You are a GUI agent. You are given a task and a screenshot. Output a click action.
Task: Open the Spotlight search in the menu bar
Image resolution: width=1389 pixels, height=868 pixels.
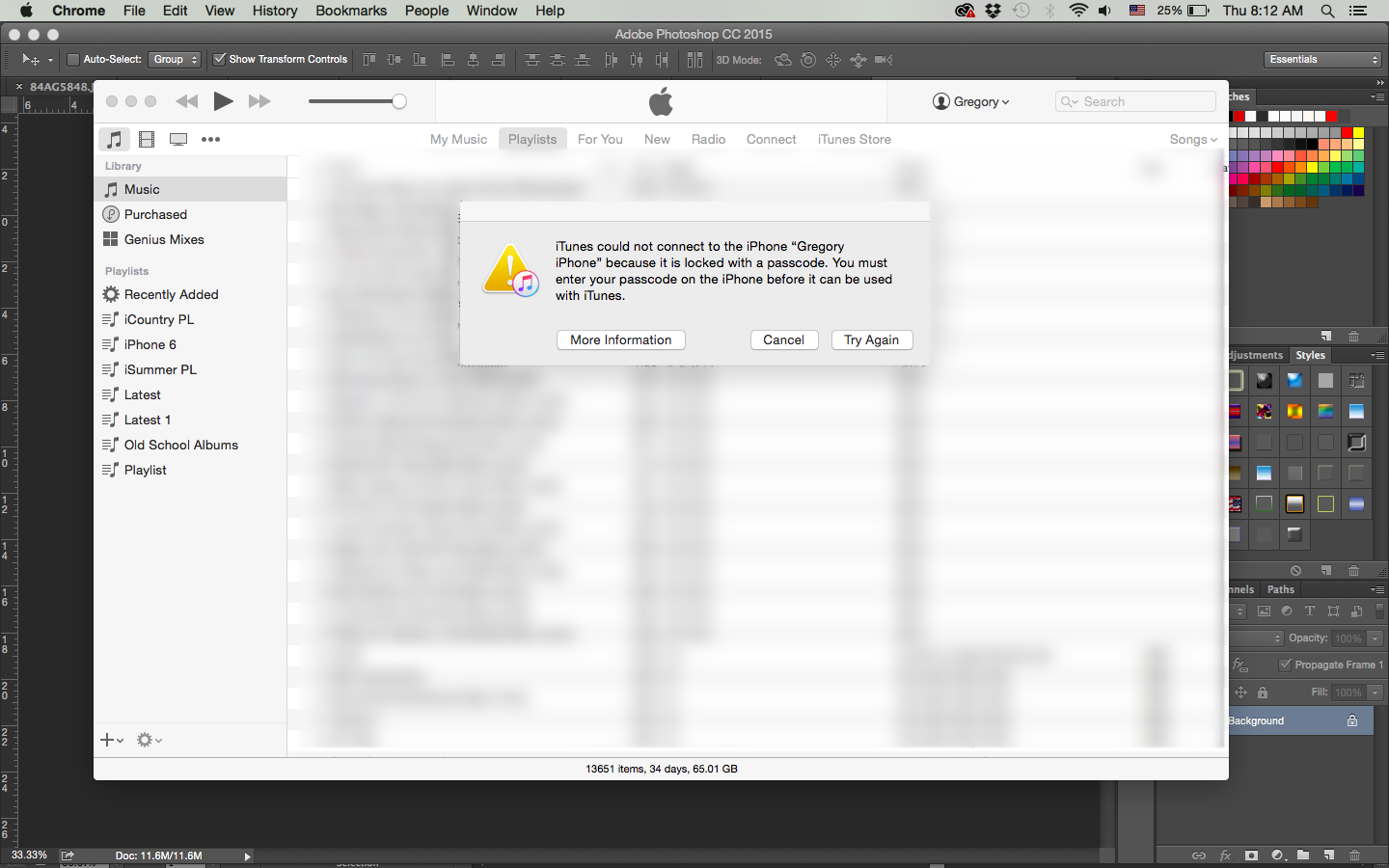tap(1327, 11)
